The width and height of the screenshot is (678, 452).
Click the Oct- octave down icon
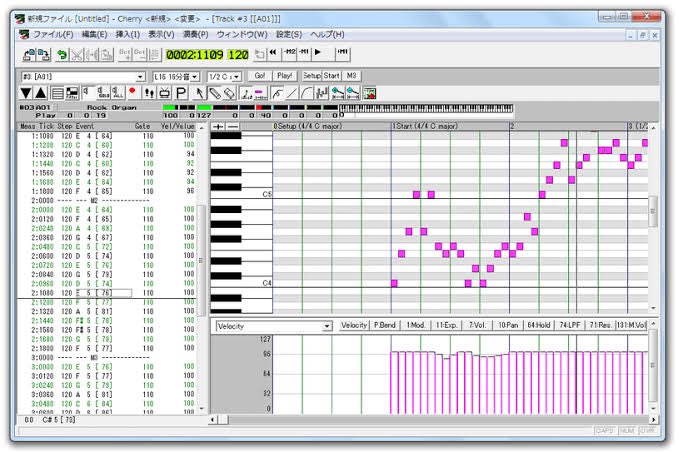140,54
